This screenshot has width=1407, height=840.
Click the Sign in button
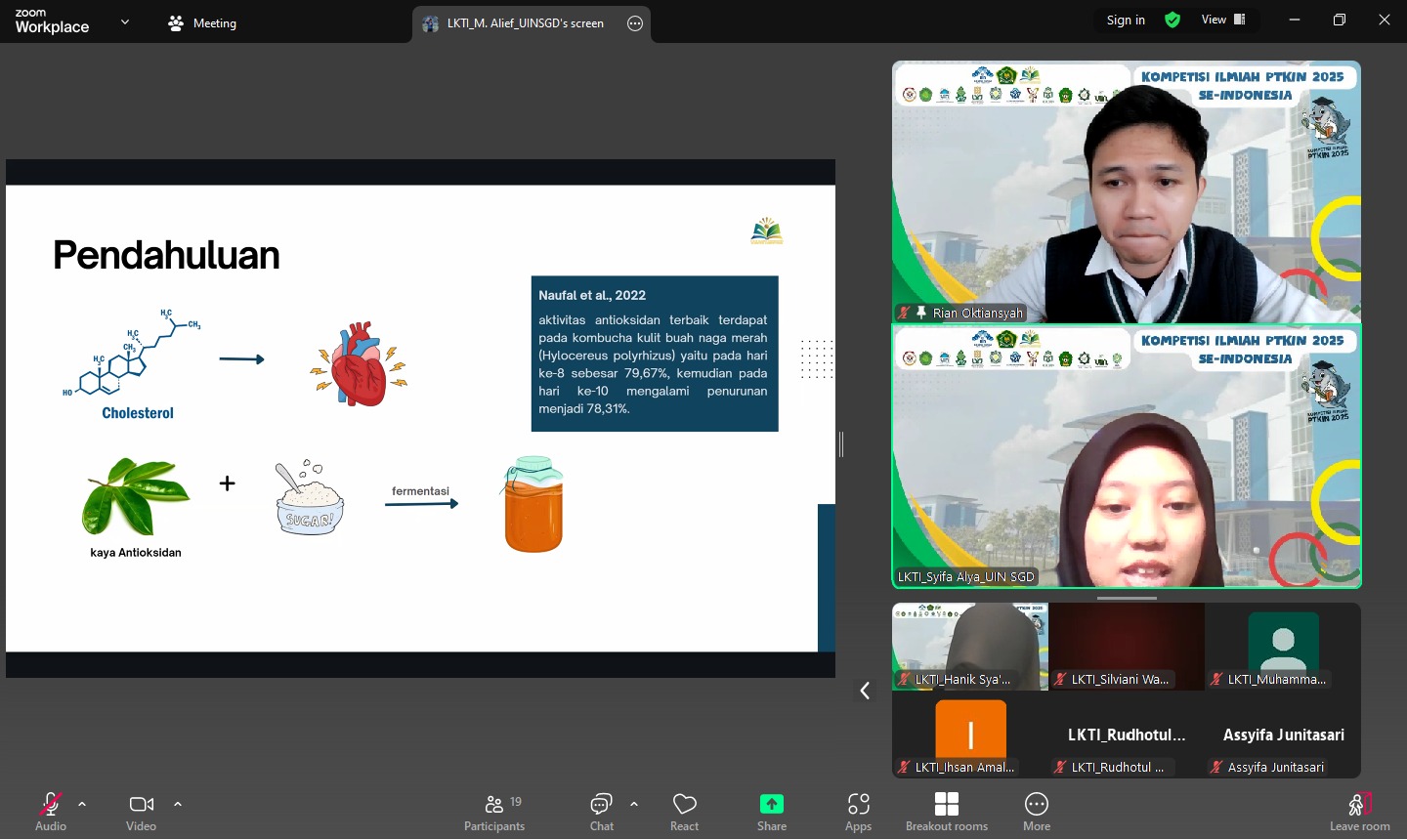click(x=1126, y=20)
